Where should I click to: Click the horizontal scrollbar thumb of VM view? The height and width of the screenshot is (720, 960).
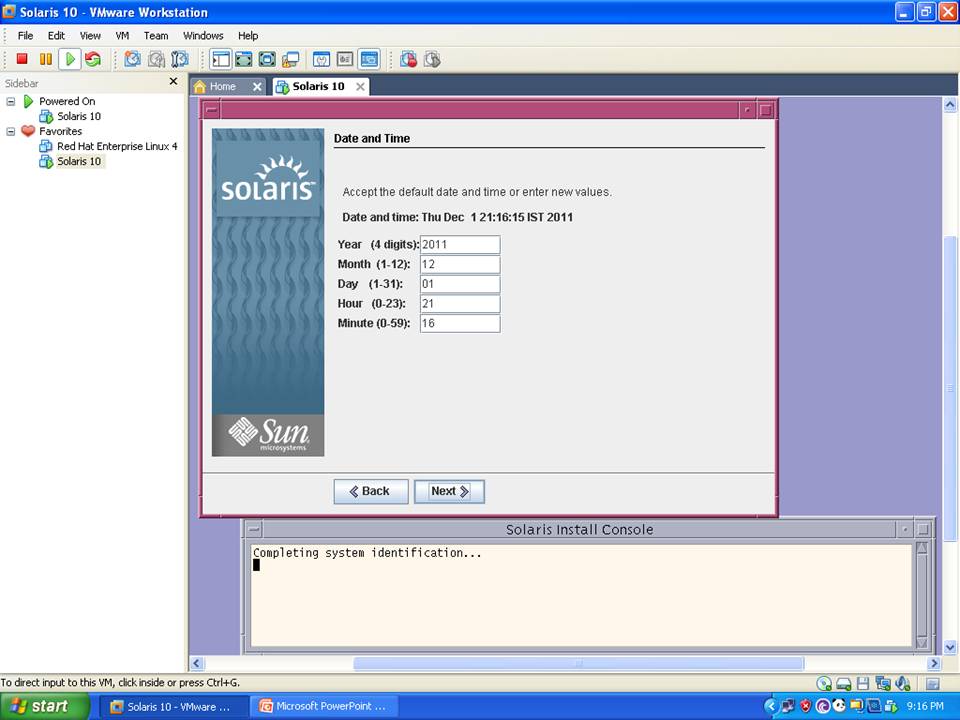(579, 663)
